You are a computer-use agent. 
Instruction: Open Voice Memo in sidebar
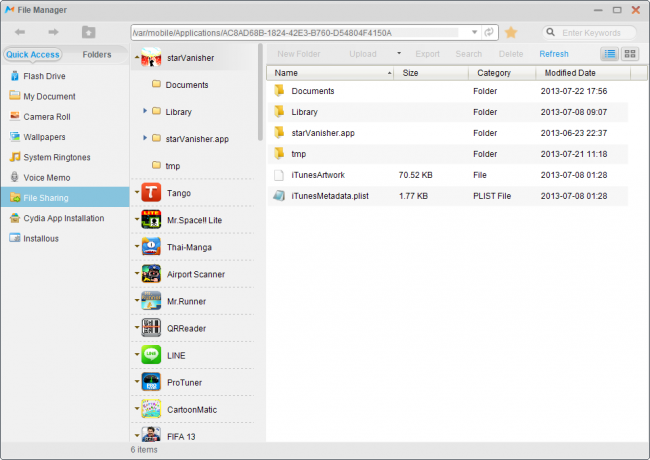[40, 178]
